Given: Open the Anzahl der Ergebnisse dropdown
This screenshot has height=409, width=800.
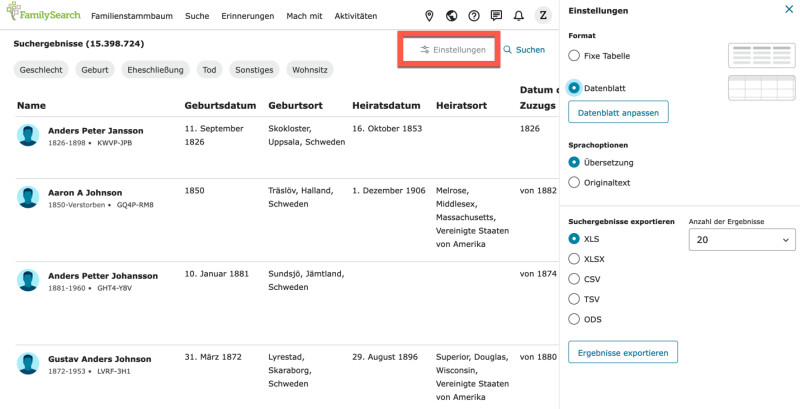Looking at the screenshot, I should tap(742, 239).
